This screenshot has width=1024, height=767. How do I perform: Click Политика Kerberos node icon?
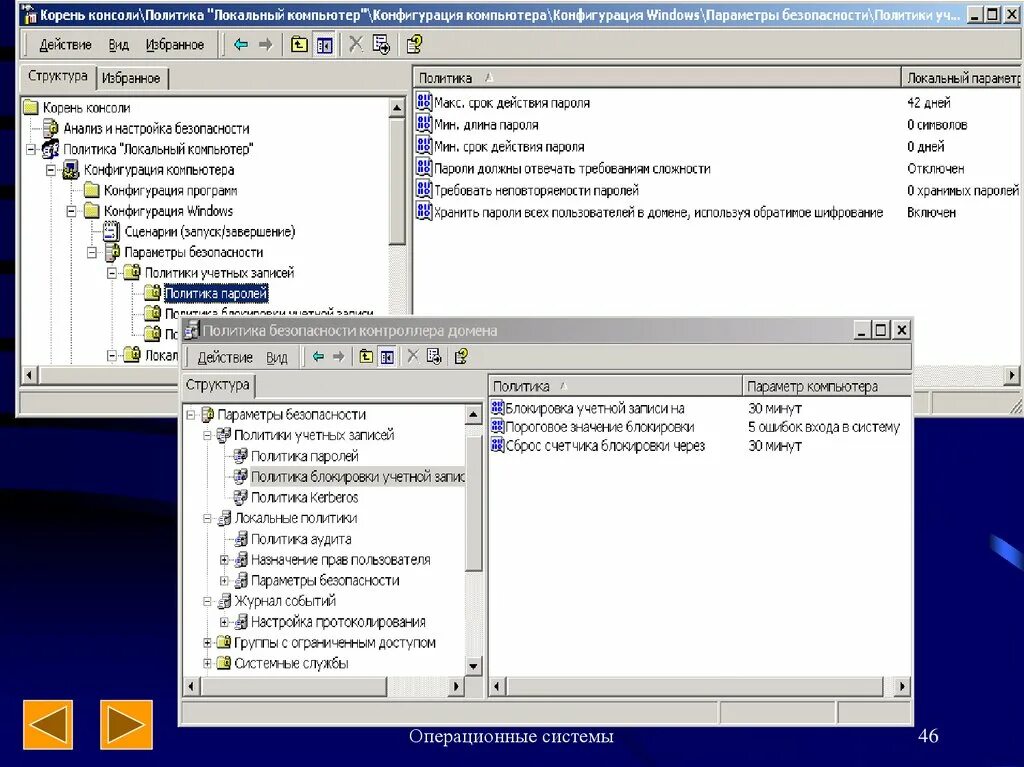(x=240, y=497)
